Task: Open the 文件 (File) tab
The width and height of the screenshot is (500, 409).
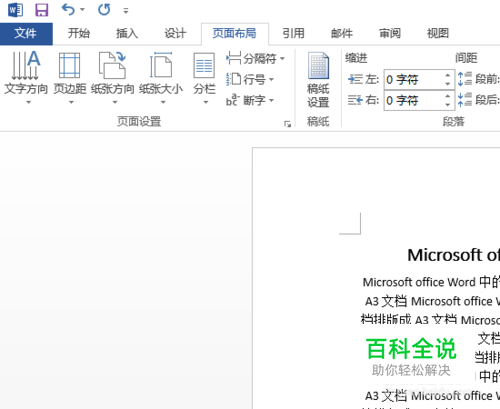Action: pyautogui.click(x=26, y=33)
